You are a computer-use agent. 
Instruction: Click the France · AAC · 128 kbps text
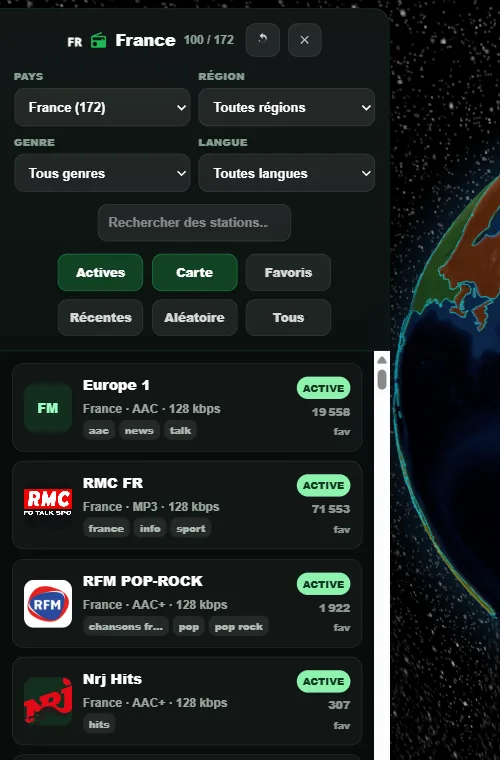point(152,409)
